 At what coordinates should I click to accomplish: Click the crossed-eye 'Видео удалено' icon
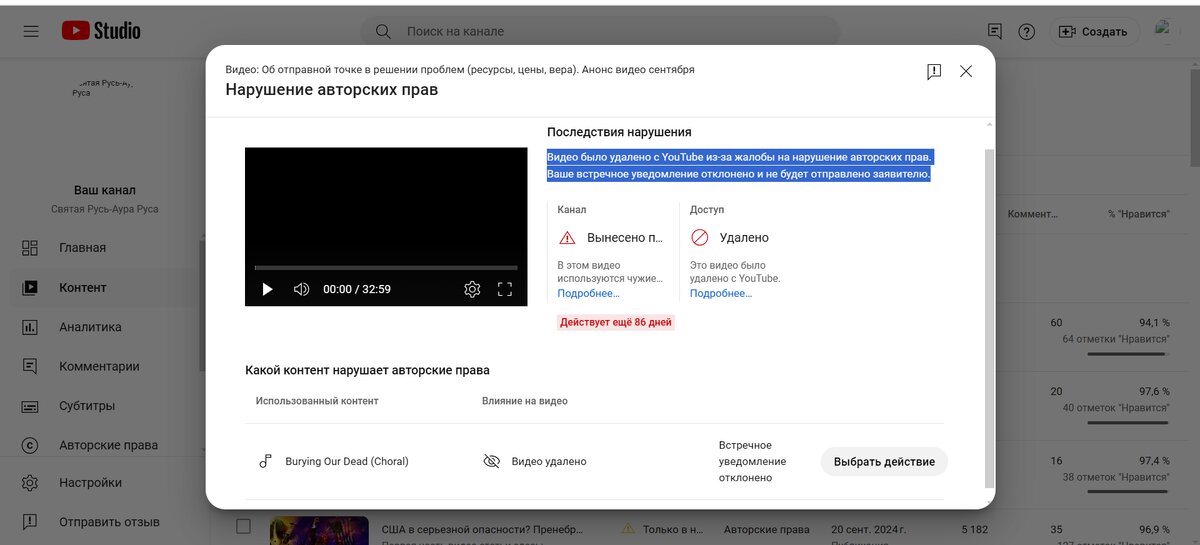click(491, 461)
